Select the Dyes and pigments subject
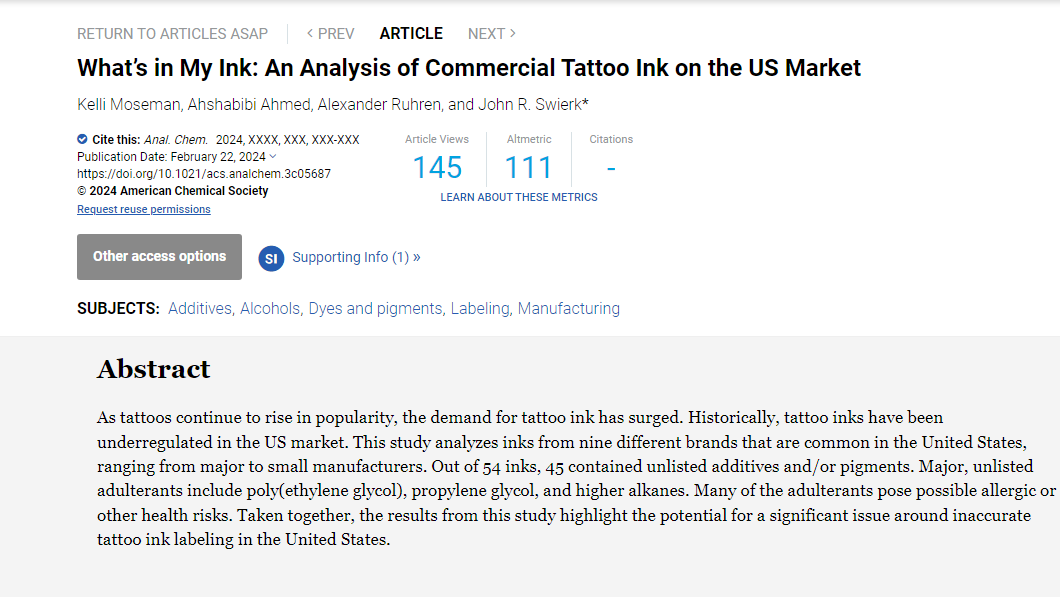Viewport: 1060px width, 597px height. [x=375, y=309]
